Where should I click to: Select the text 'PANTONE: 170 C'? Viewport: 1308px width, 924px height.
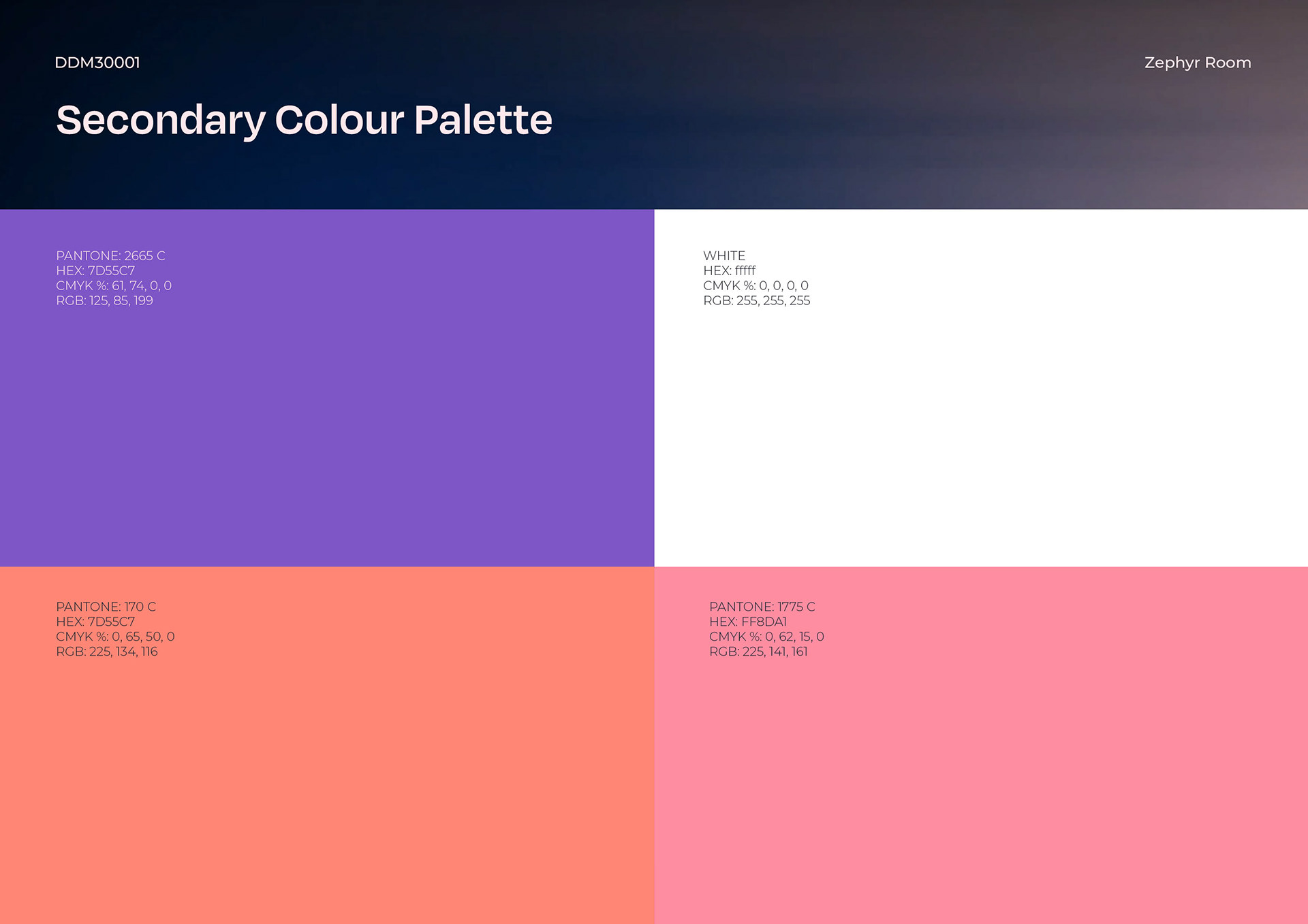click(106, 607)
